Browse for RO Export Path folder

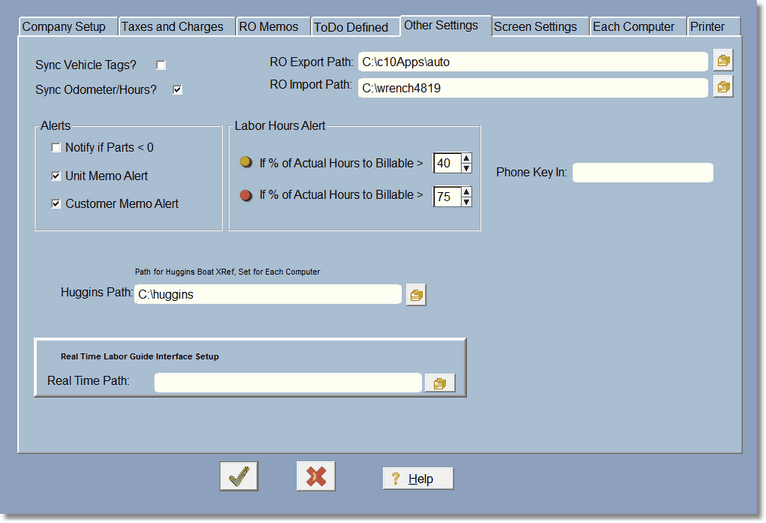tap(723, 62)
